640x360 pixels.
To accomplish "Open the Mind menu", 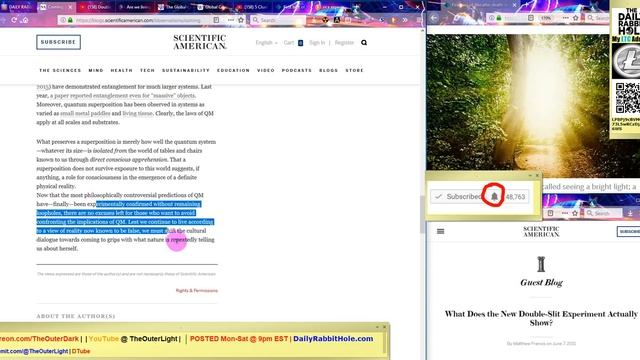I will coord(96,70).
